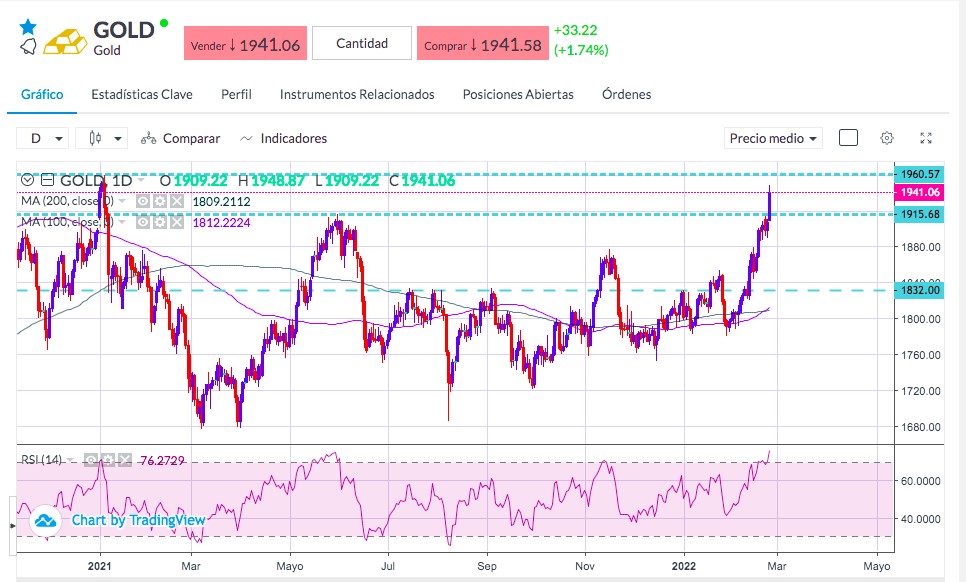
Task: Click the 1680.00 price axis label
Action: [920, 427]
